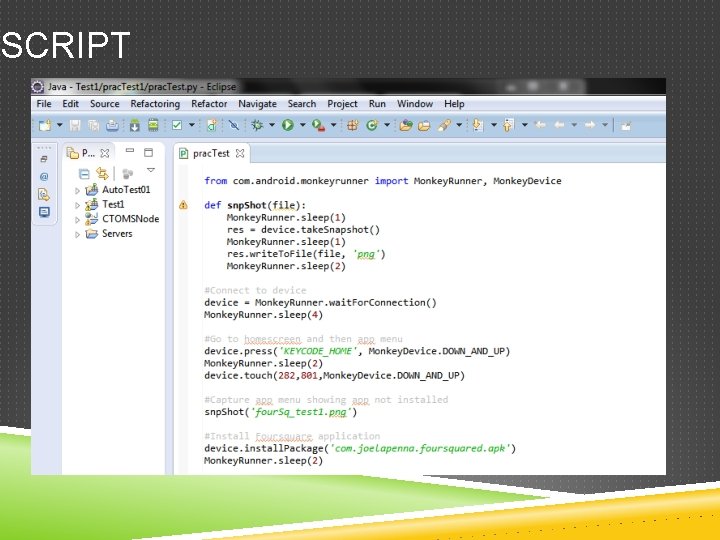Close the pracTest editor tab
The height and width of the screenshot is (540, 720).
tap(240, 153)
